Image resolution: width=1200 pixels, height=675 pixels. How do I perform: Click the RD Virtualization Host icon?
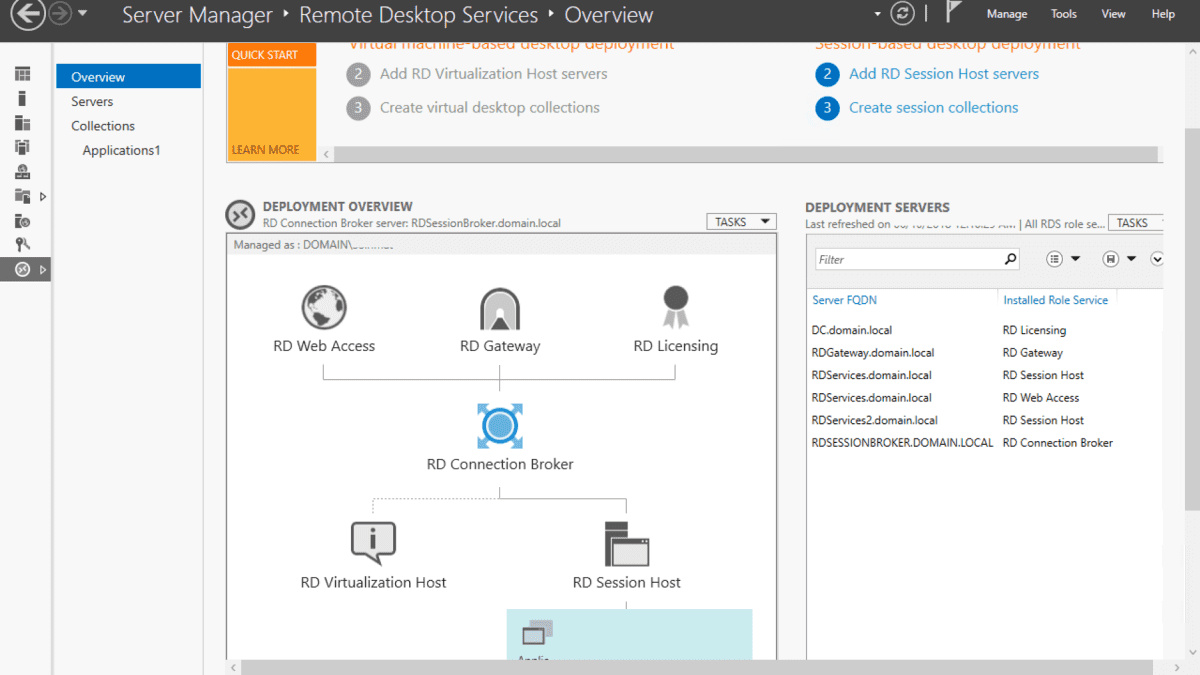click(373, 543)
